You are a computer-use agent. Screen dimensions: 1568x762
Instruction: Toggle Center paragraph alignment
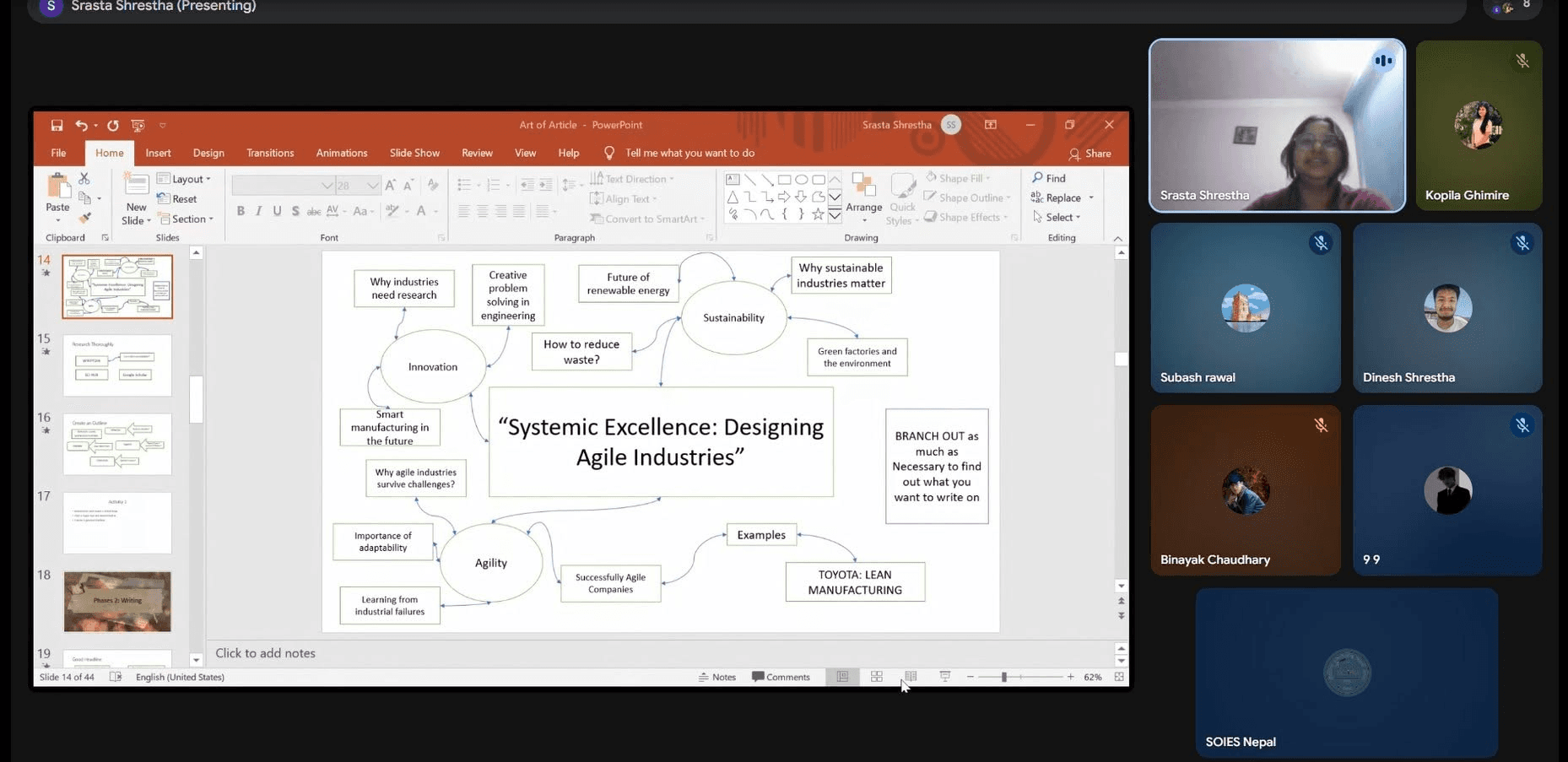[x=482, y=211]
